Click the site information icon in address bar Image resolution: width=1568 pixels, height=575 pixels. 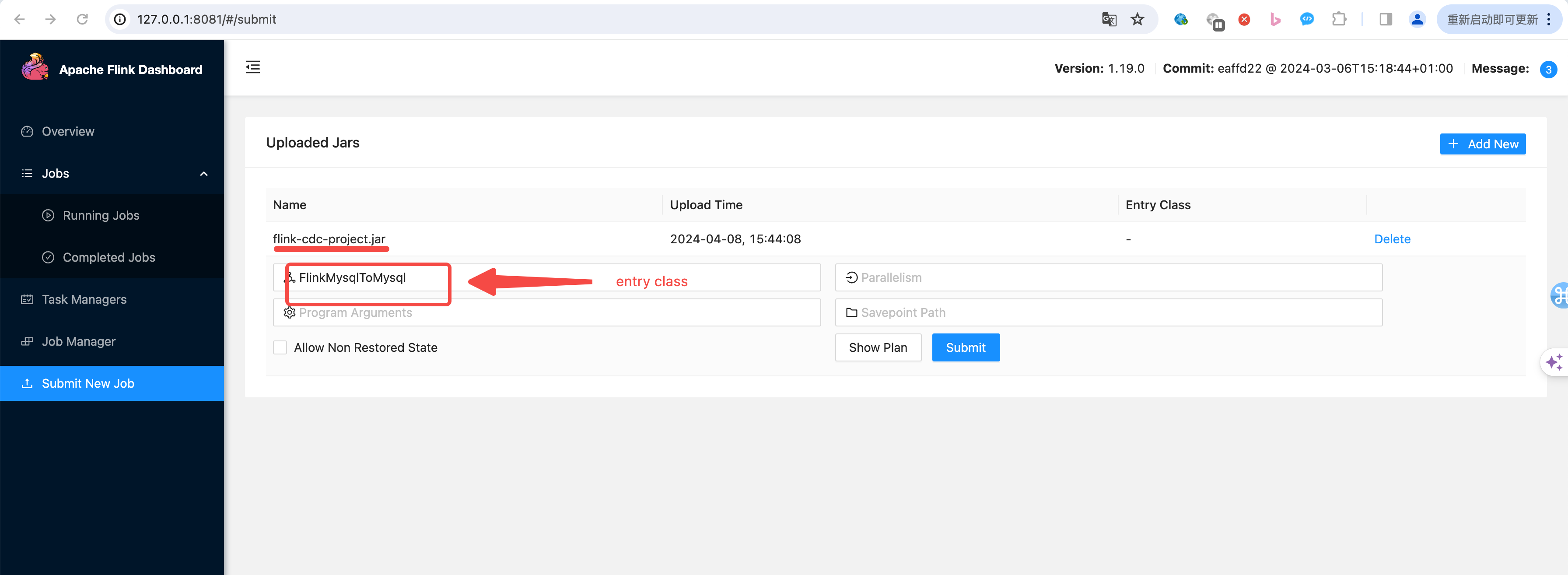tap(120, 20)
